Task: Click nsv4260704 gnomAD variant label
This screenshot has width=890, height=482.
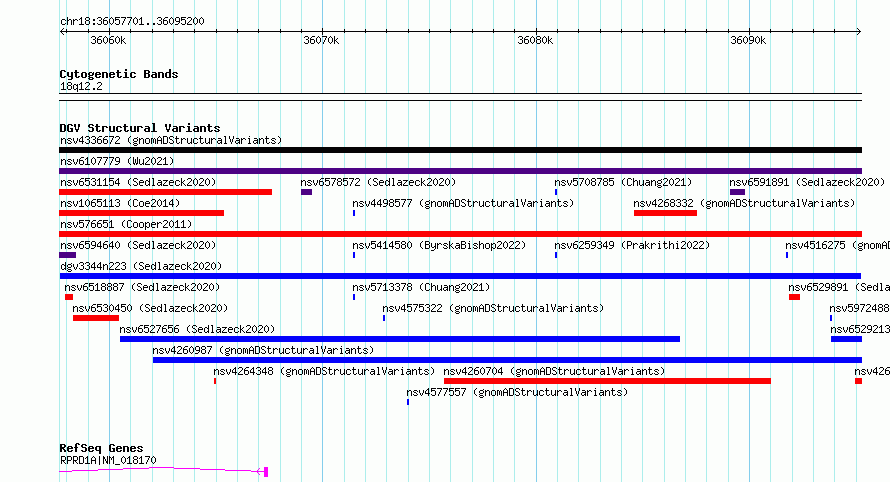Action: [x=554, y=371]
